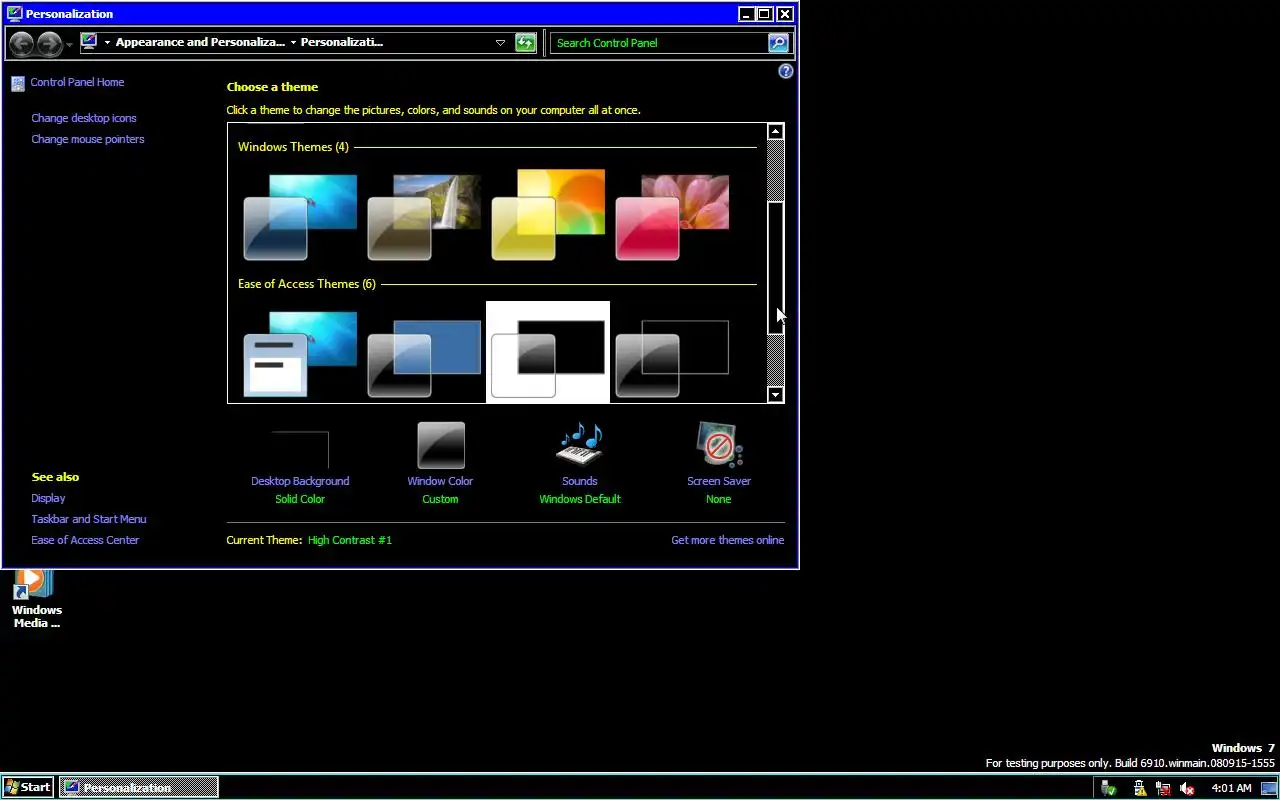This screenshot has width=1280, height=800.
Task: Minimize the Personalization window
Action: [746, 14]
